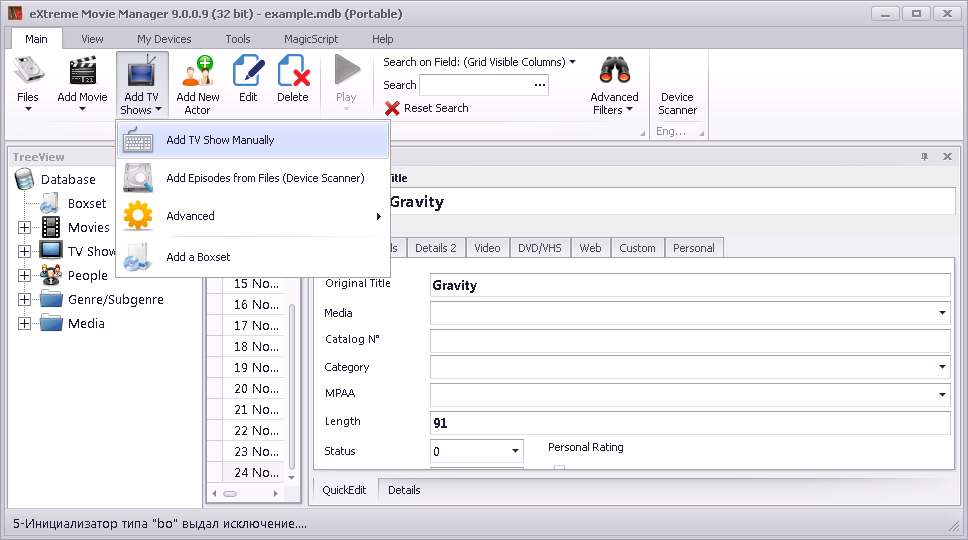Open the Category dropdown
Image resolution: width=968 pixels, height=540 pixels.
pyautogui.click(x=942, y=367)
